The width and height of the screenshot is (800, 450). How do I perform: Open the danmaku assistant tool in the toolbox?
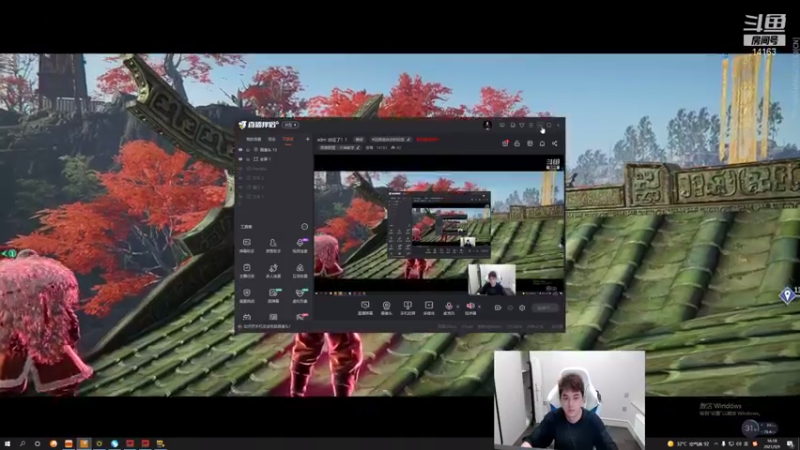tap(247, 245)
